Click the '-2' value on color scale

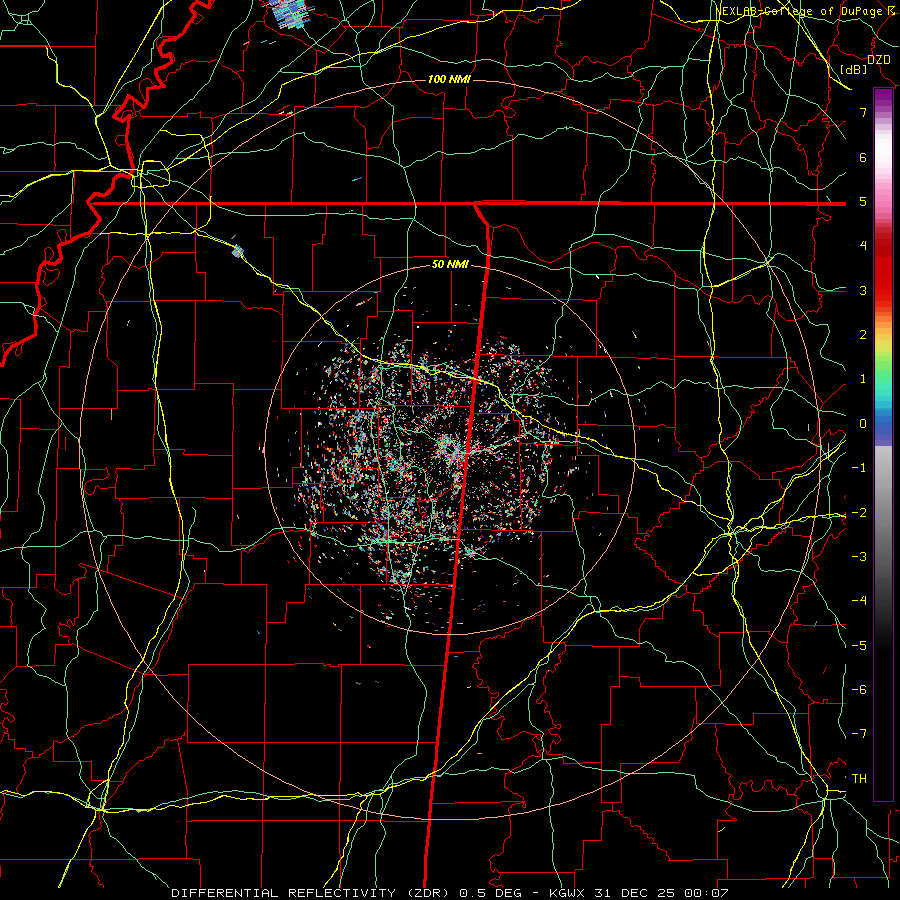coord(859,512)
